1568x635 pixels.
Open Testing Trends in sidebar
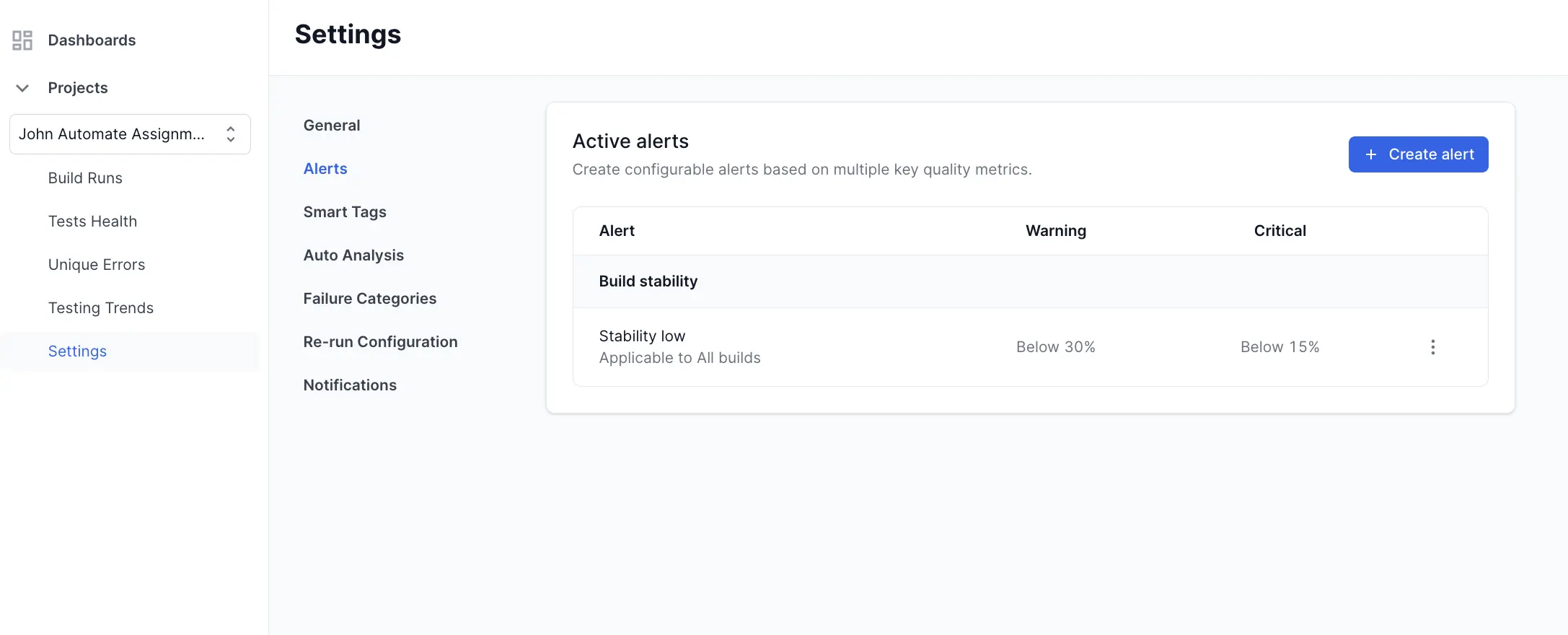coord(101,308)
